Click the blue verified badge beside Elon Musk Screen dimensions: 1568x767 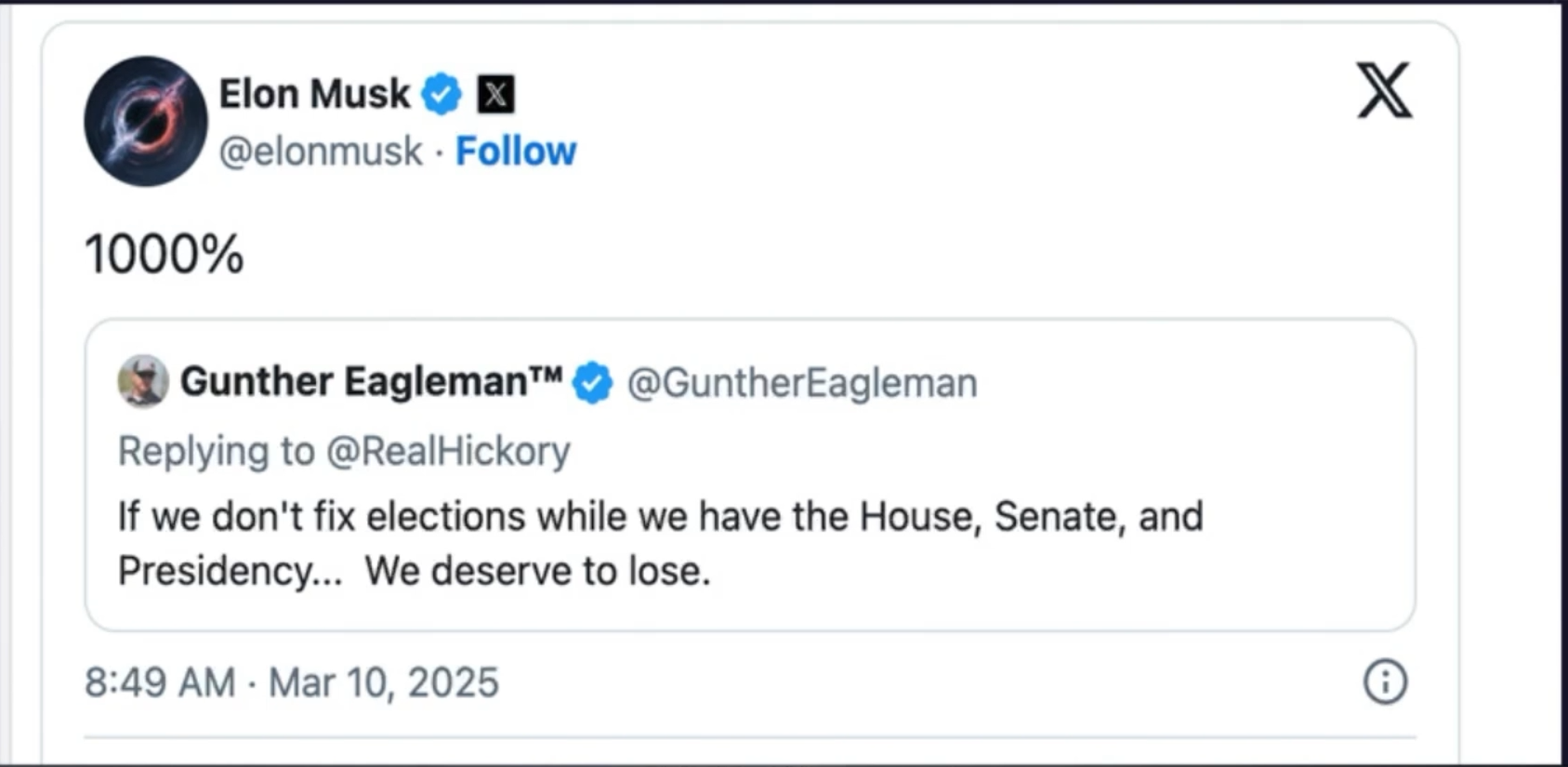point(441,94)
